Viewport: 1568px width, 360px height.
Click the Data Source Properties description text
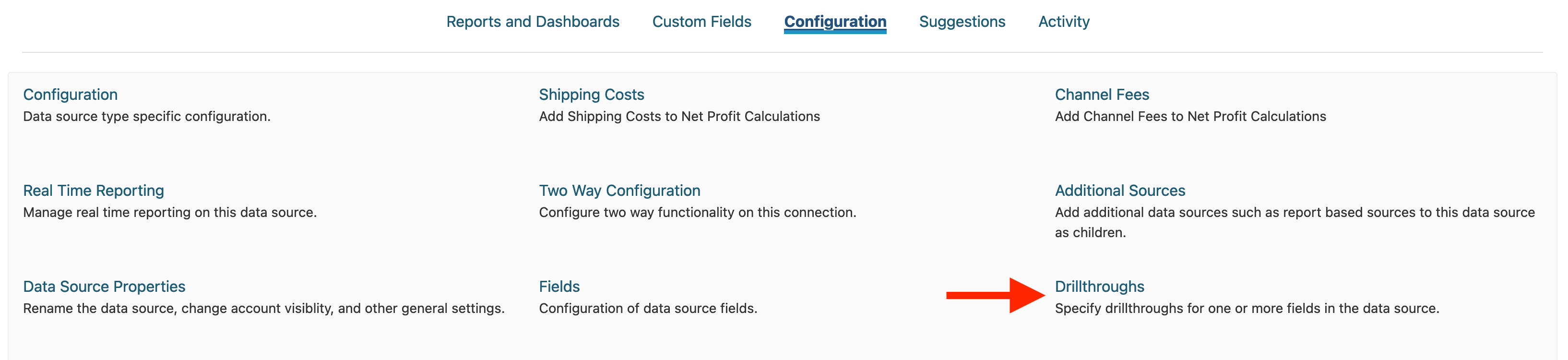pos(263,308)
